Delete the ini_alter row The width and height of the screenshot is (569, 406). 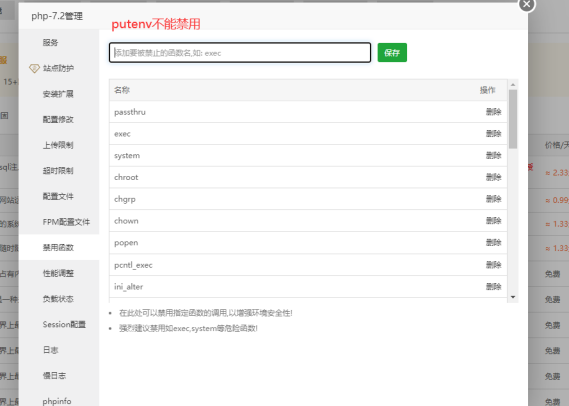[x=494, y=287]
